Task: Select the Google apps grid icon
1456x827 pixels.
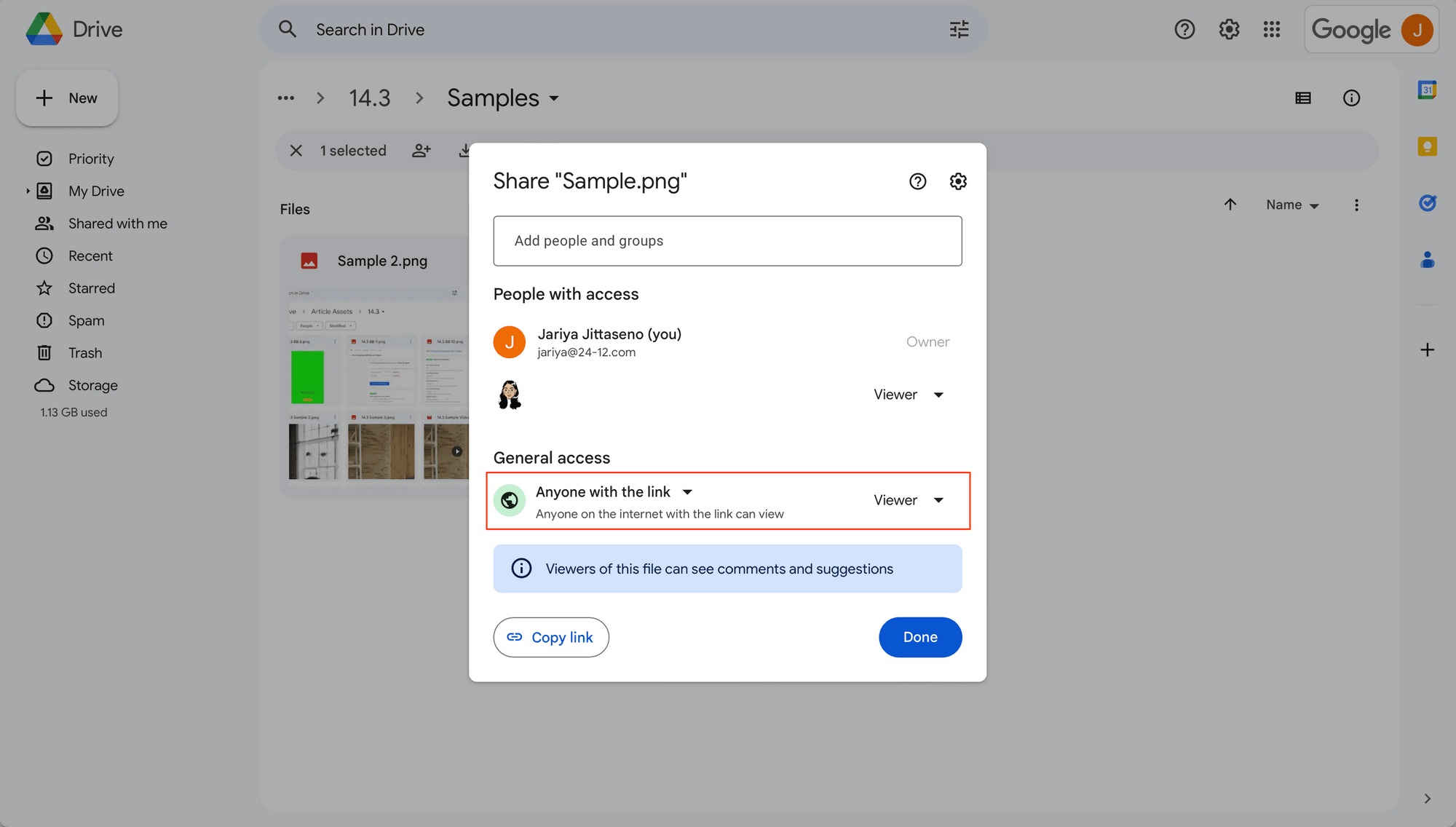Action: tap(1271, 29)
